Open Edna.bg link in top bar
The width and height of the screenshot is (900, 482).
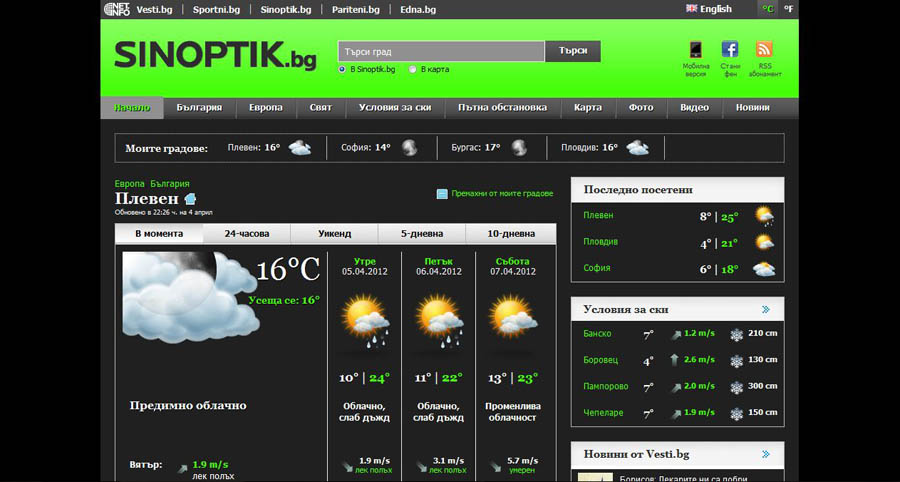[418, 9]
